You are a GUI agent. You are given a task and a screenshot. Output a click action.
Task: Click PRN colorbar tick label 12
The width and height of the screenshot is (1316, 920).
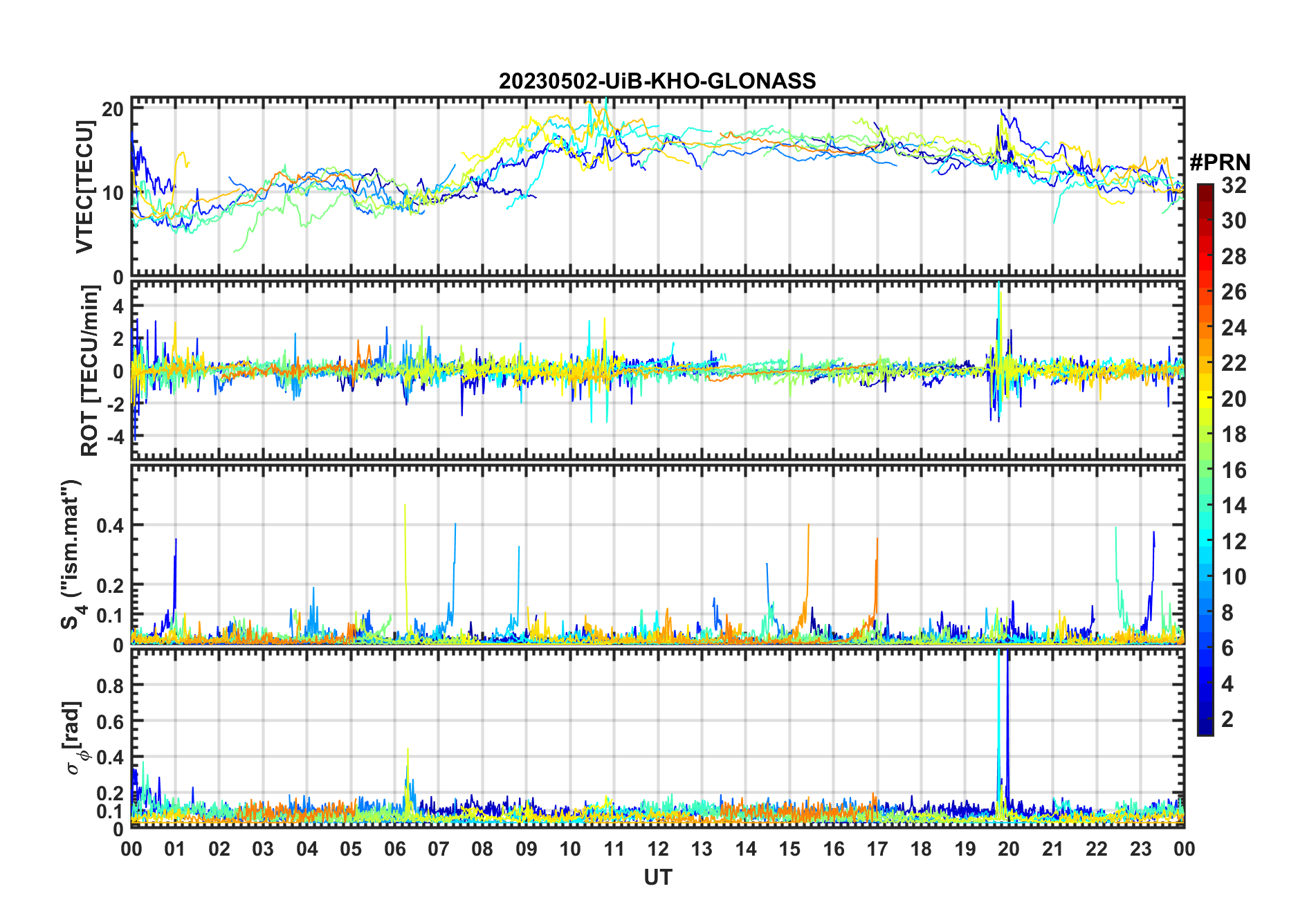point(1234,541)
